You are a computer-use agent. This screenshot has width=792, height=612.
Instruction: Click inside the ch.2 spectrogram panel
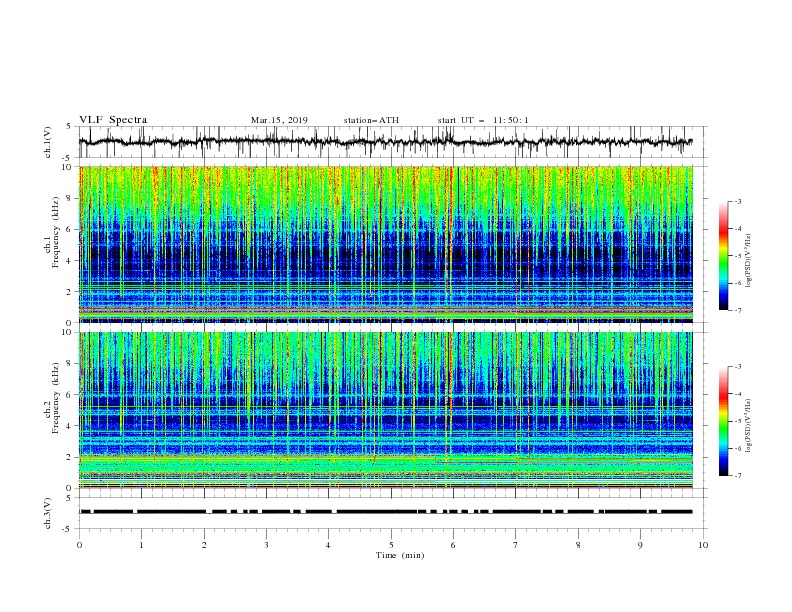click(x=385, y=410)
